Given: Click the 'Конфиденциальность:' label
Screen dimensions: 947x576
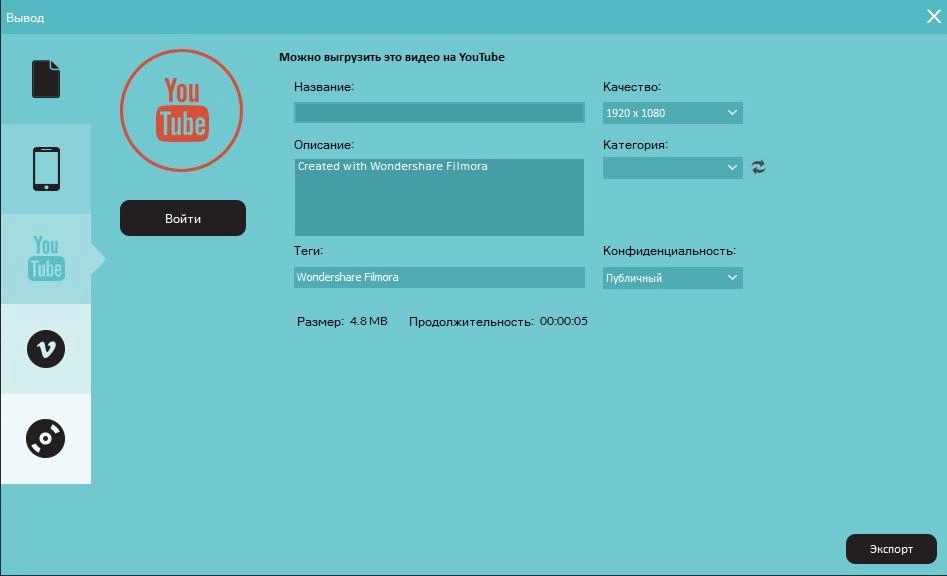Looking at the screenshot, I should (669, 251).
